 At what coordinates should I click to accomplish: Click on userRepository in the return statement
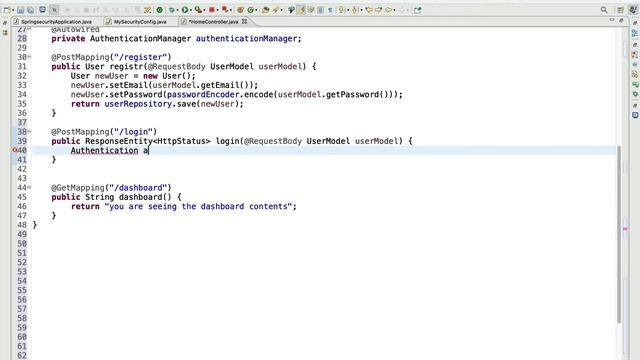(x=138, y=104)
